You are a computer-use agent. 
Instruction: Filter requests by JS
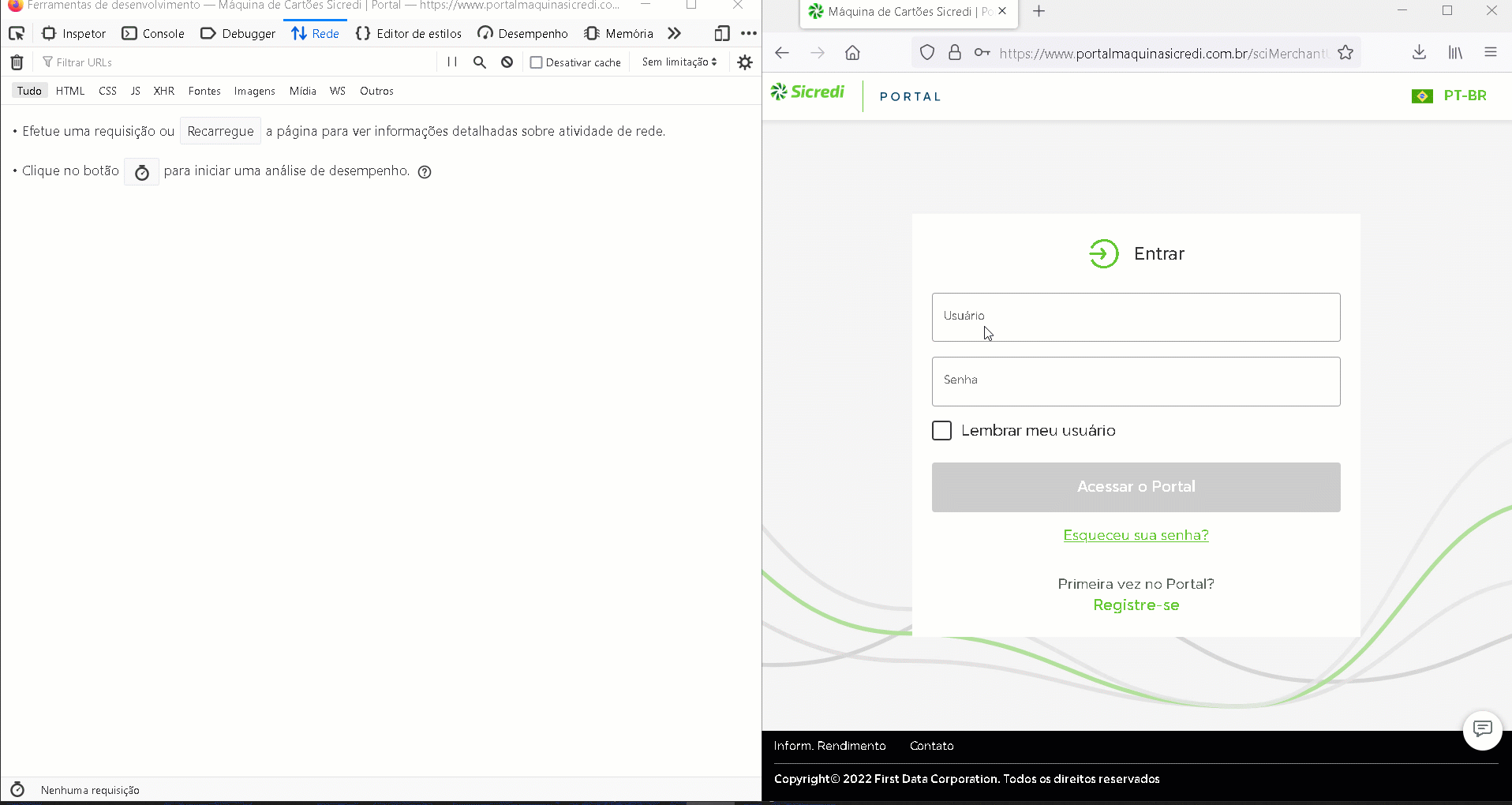(136, 91)
